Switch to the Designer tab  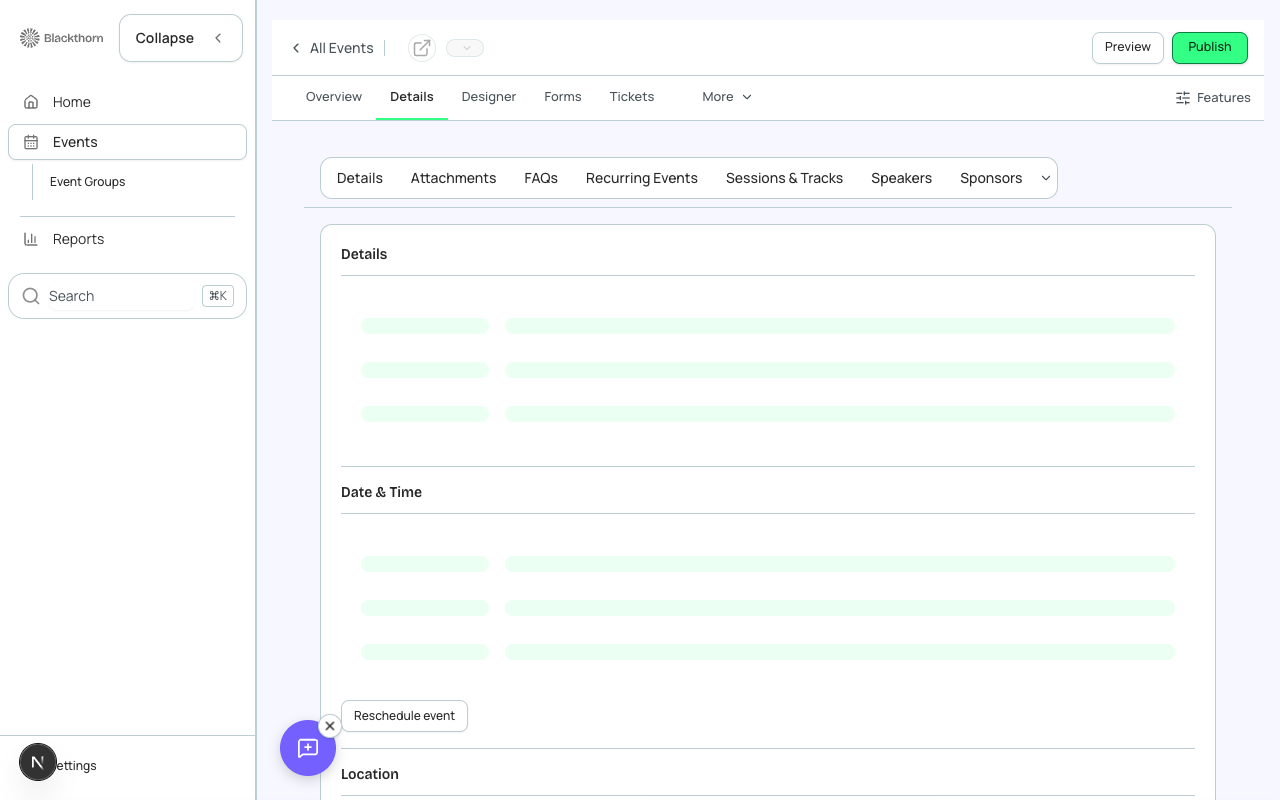(489, 97)
